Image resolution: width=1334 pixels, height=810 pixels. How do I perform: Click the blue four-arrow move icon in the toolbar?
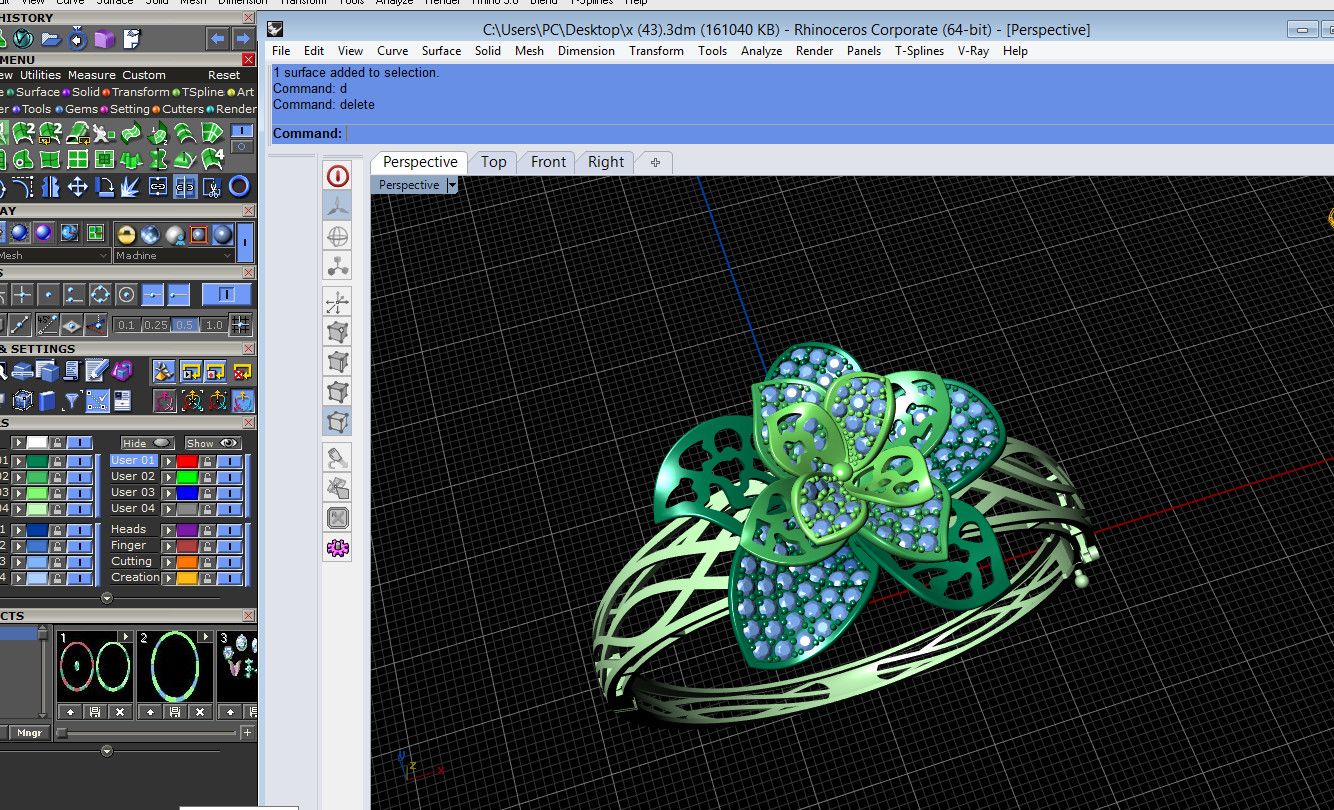[78, 187]
